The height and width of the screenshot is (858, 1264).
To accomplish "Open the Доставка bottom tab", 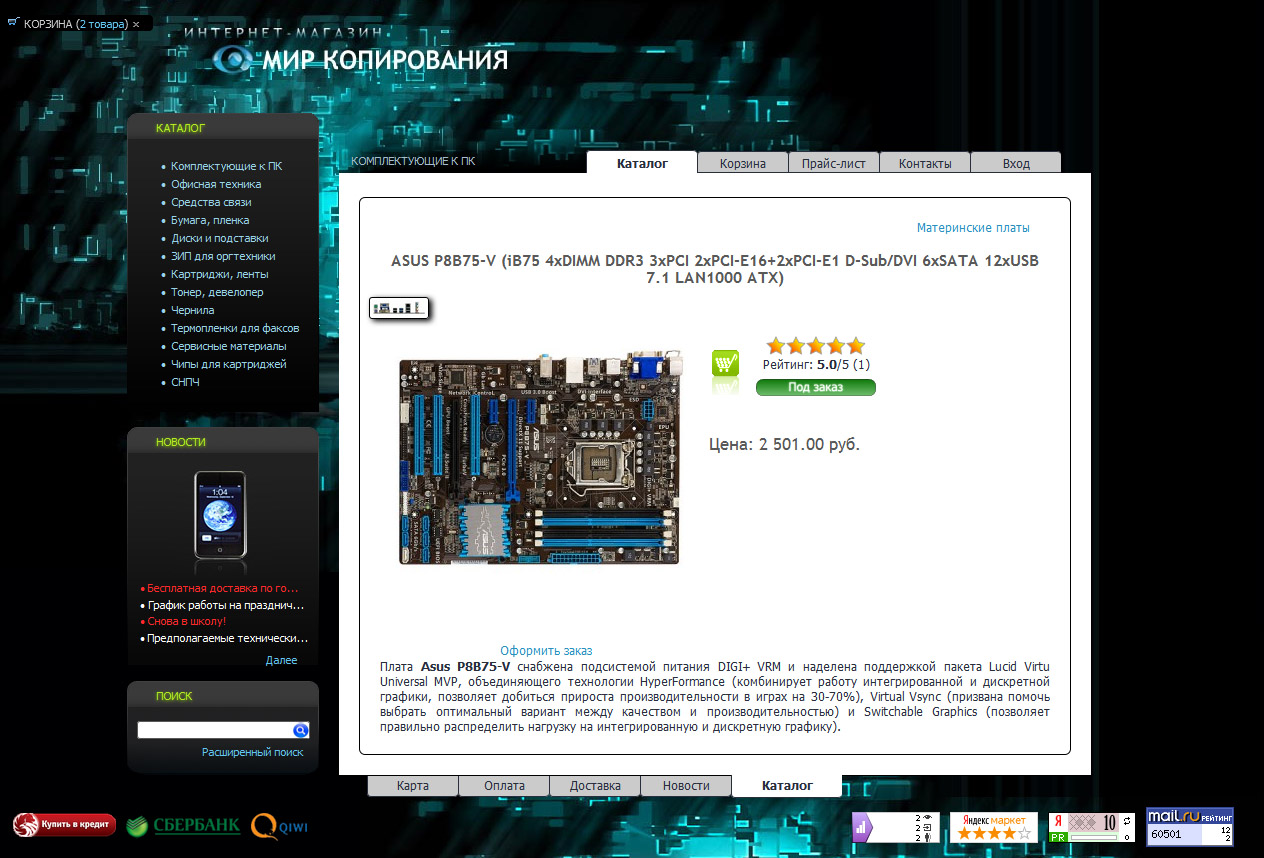I will (595, 786).
